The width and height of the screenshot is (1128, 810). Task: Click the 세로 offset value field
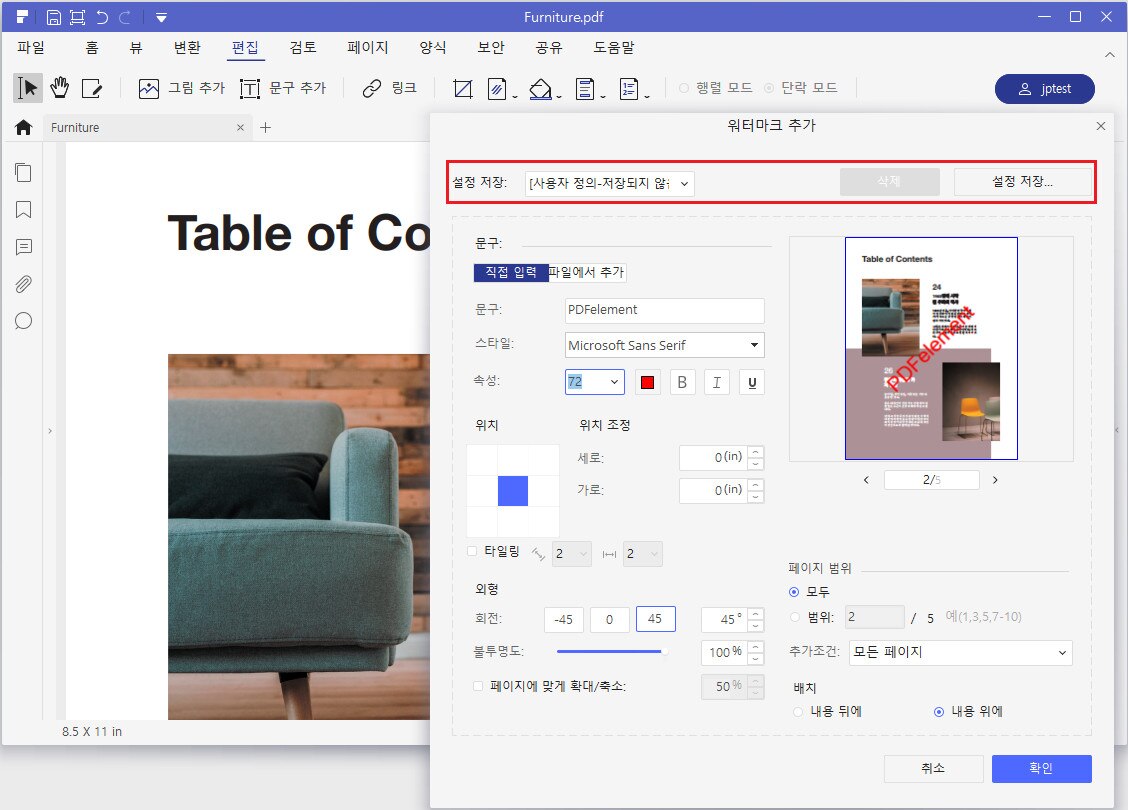coord(713,458)
